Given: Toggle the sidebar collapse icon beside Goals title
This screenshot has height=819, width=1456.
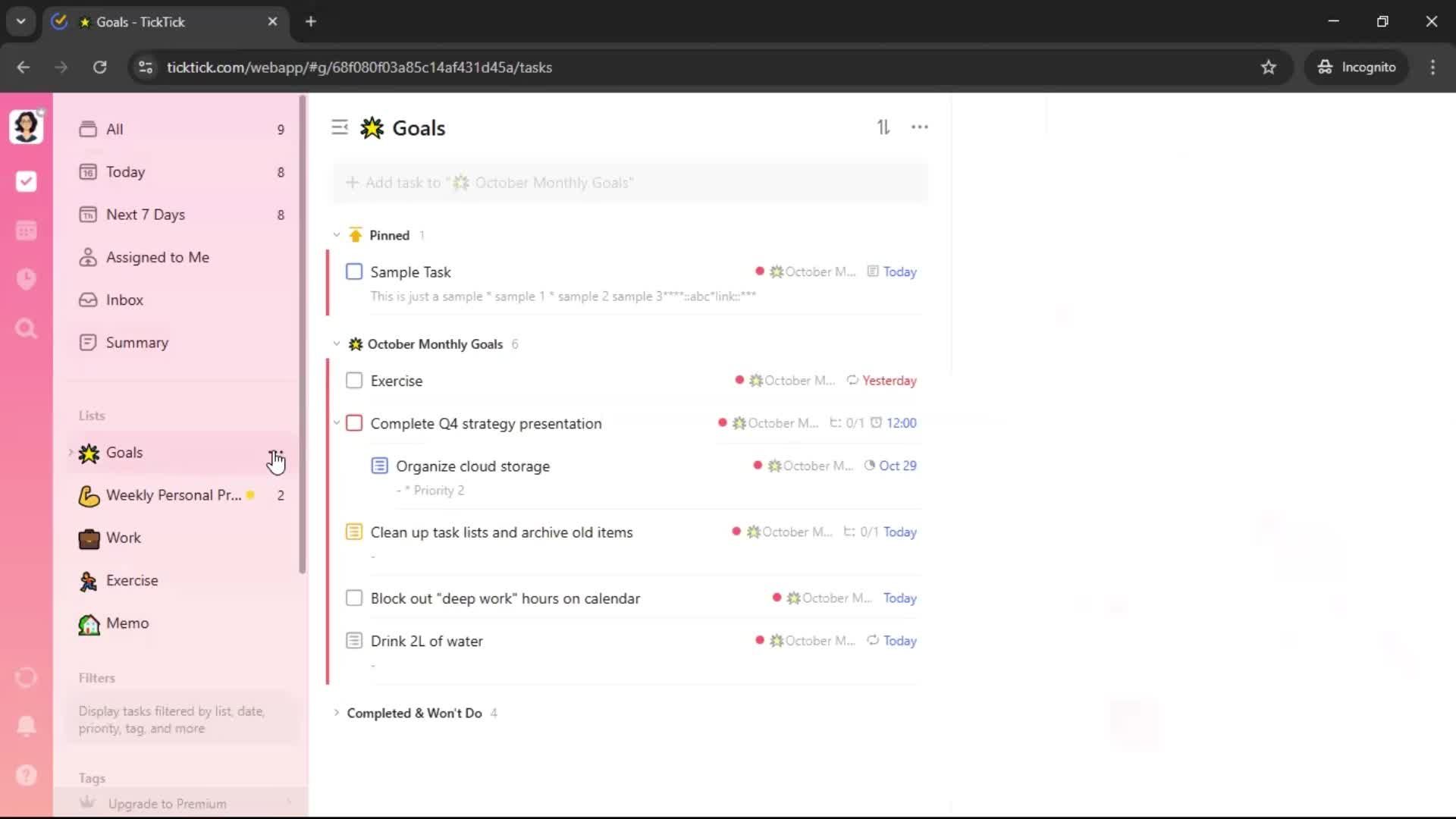Looking at the screenshot, I should click(340, 127).
